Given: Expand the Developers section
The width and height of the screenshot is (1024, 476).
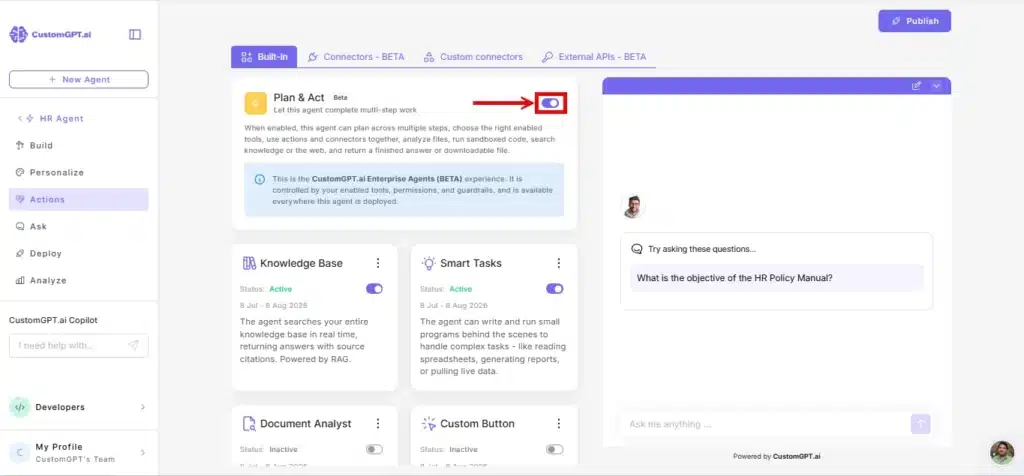Looking at the screenshot, I should coord(143,407).
